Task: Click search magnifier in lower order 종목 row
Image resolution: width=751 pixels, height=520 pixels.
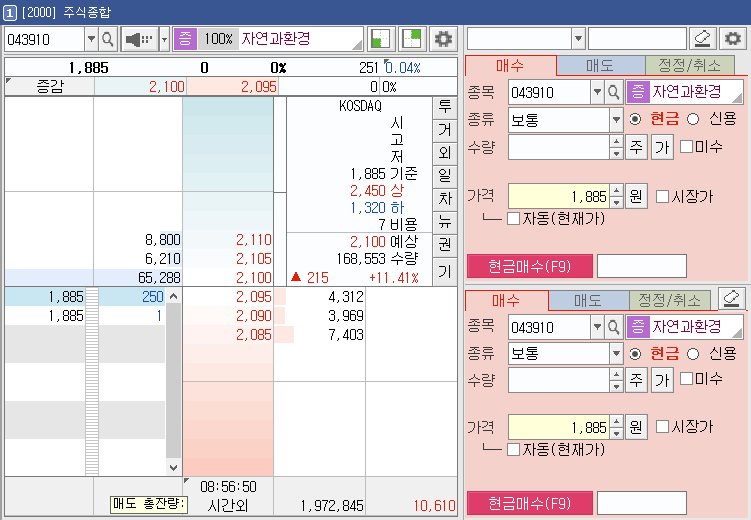Action: (x=613, y=327)
